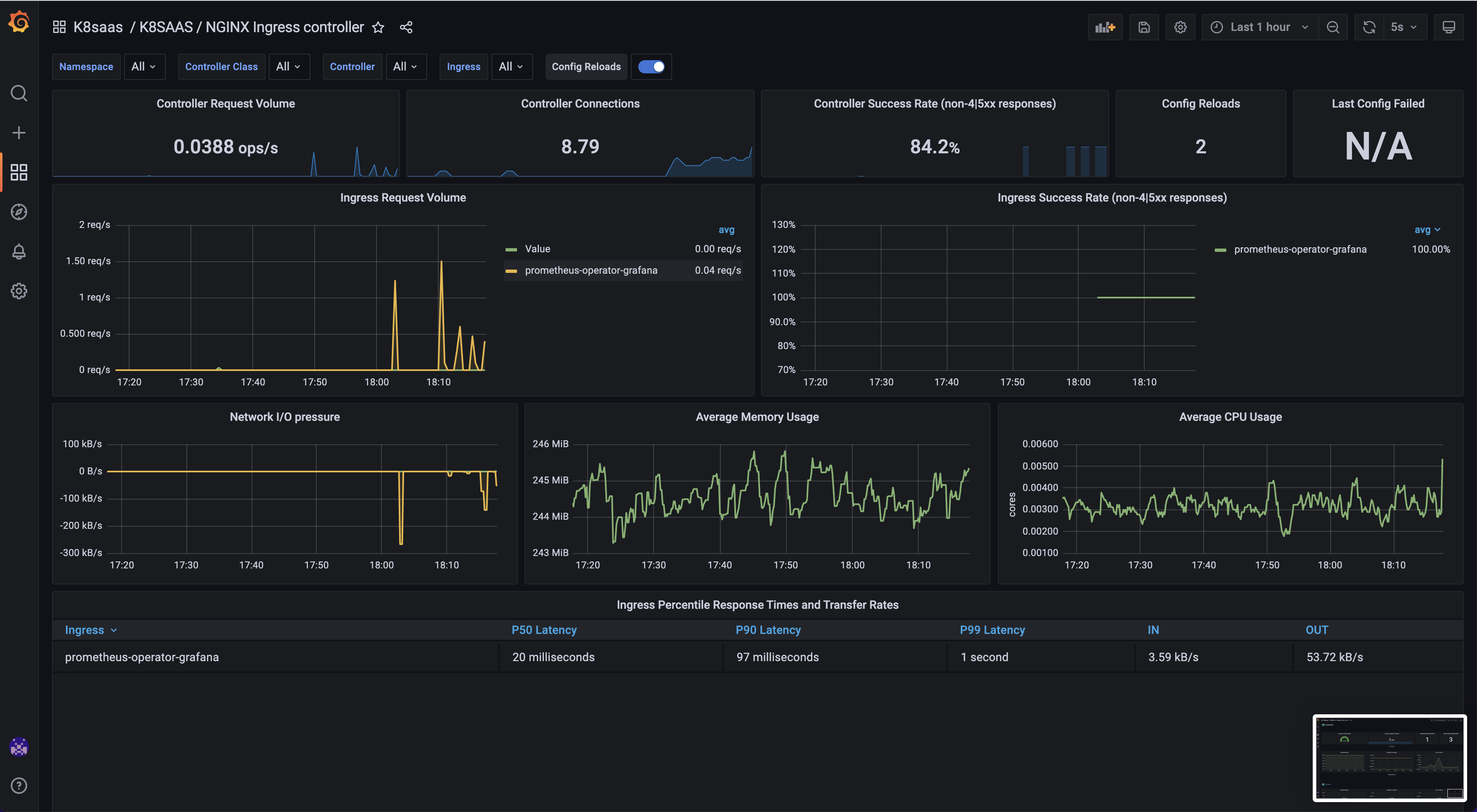Click the K8saas folder breadcrumb

tap(98, 27)
